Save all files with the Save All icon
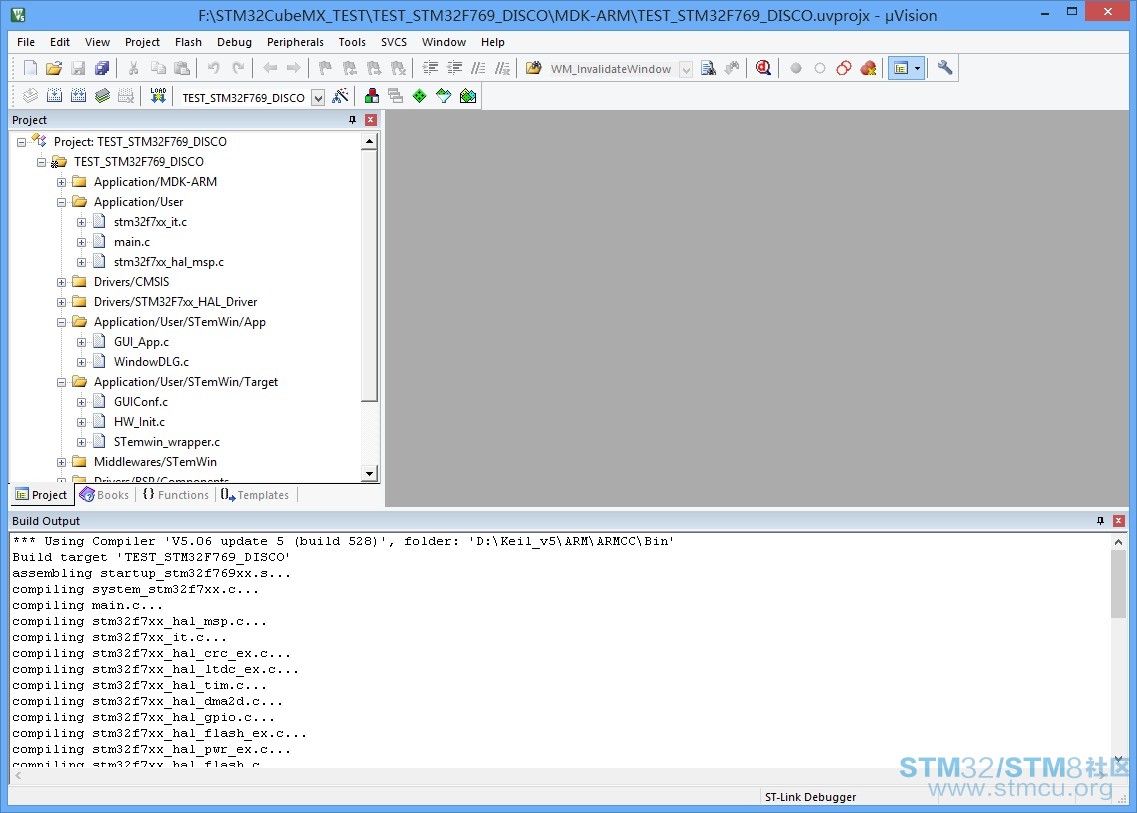1137x813 pixels. 102,68
